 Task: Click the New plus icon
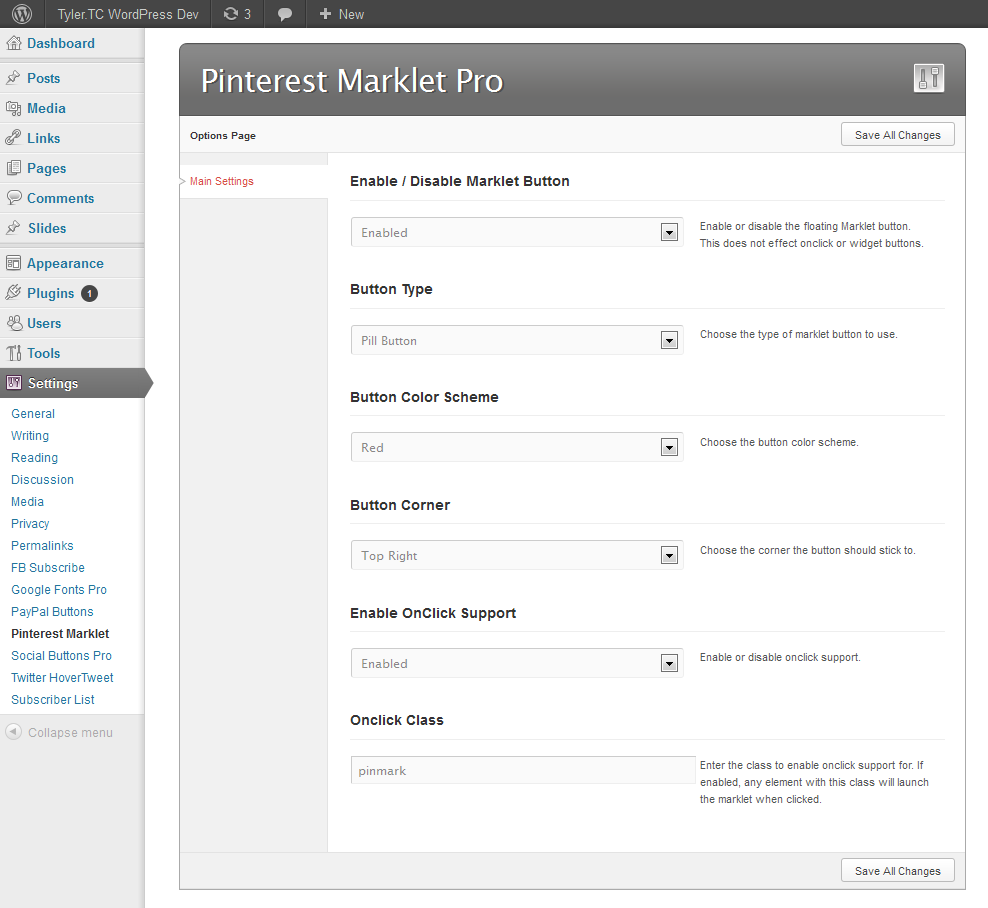tap(325, 14)
